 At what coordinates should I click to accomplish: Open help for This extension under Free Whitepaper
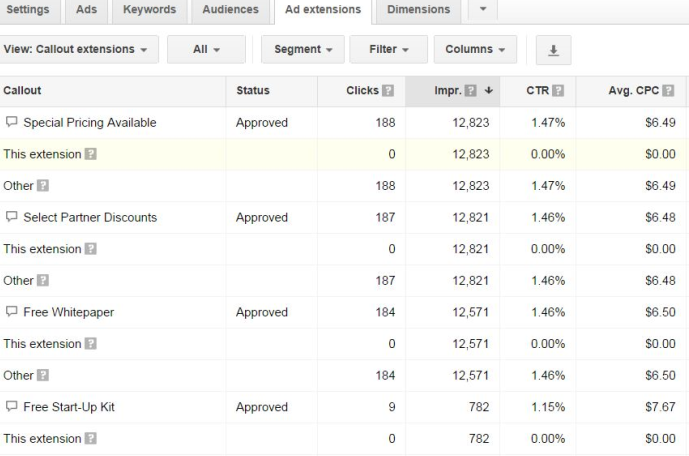91,344
